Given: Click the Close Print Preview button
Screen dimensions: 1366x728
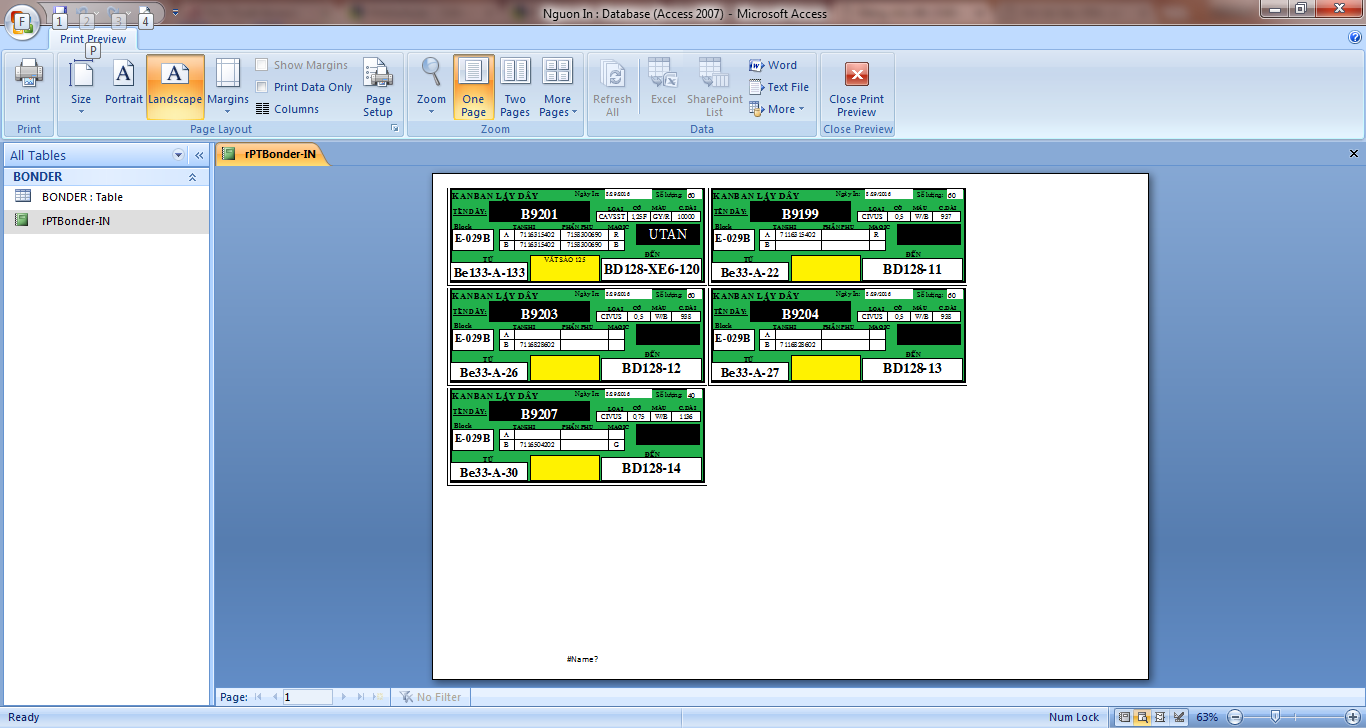Looking at the screenshot, I should point(857,88).
